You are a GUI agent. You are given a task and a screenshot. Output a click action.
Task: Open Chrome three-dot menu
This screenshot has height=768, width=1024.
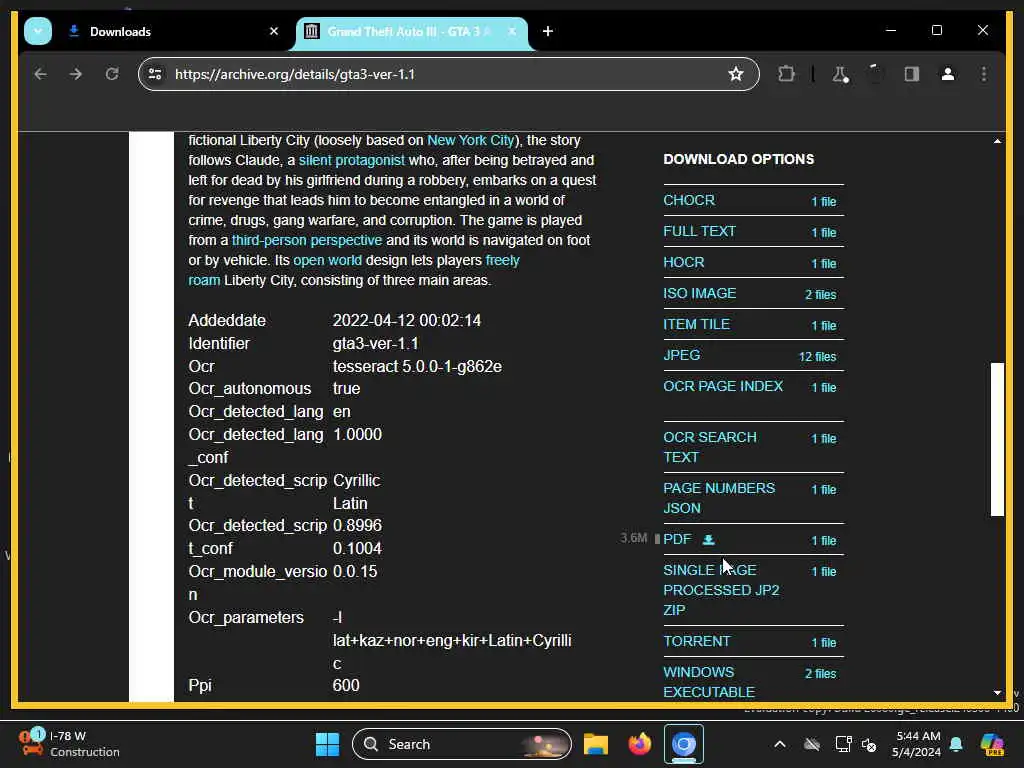coord(984,74)
